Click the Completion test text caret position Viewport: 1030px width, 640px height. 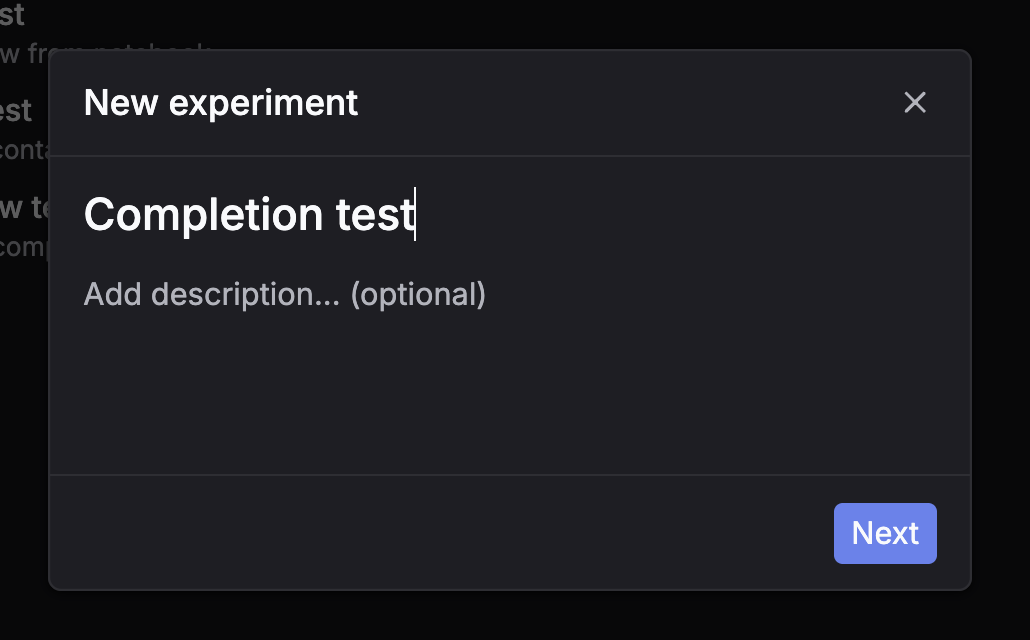click(x=414, y=214)
